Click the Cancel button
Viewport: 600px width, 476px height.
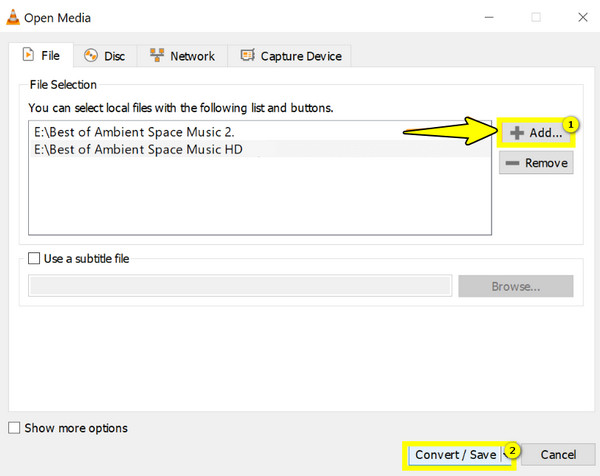tap(558, 455)
